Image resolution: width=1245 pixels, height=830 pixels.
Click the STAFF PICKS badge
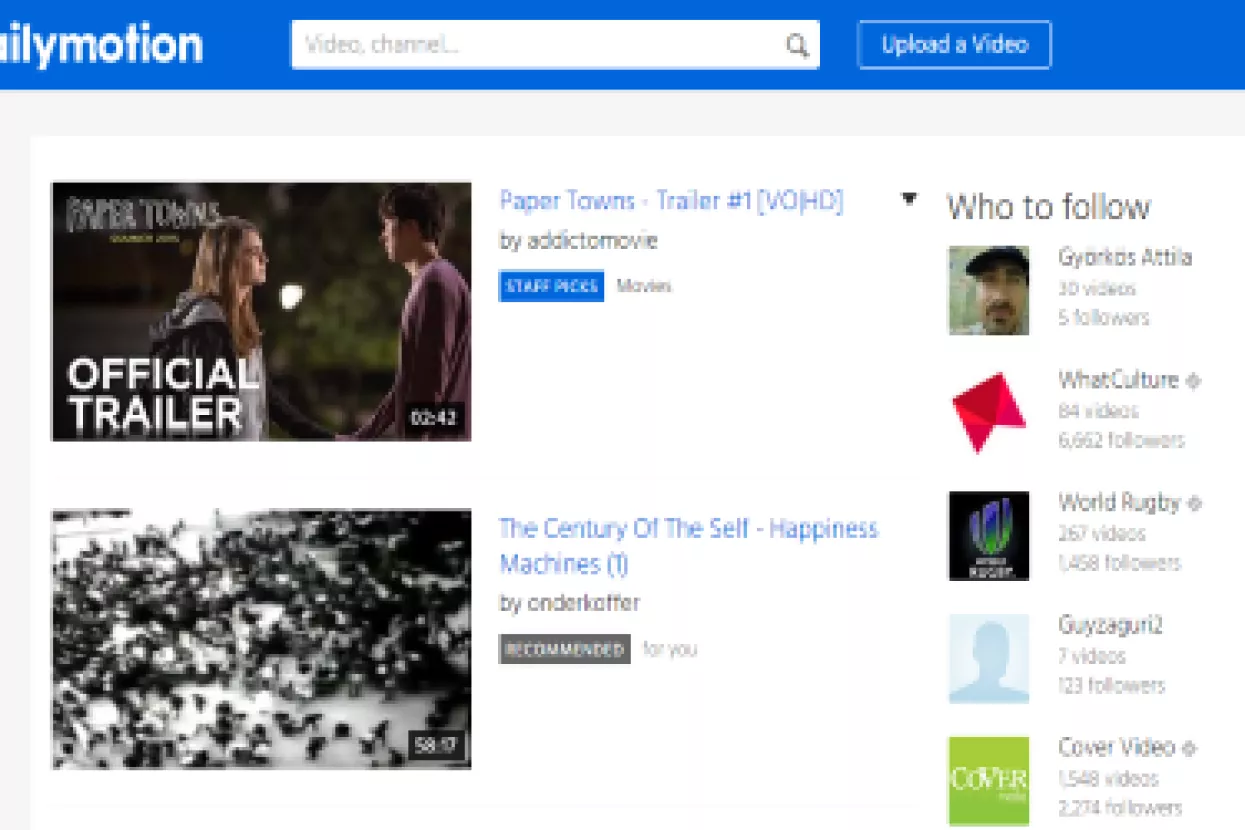click(x=551, y=286)
